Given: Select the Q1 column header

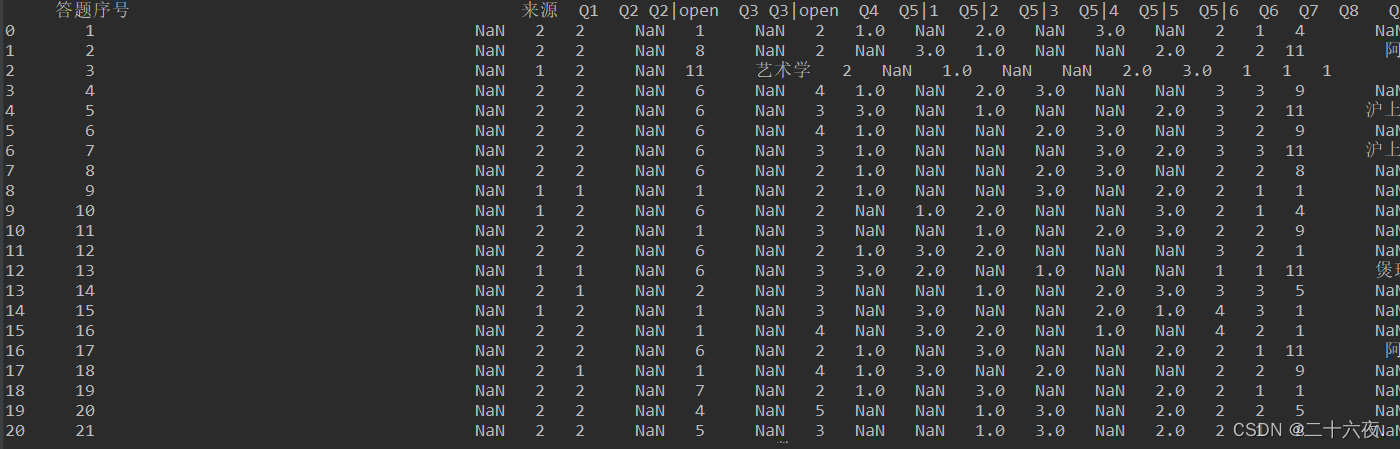Looking at the screenshot, I should pos(588,11).
